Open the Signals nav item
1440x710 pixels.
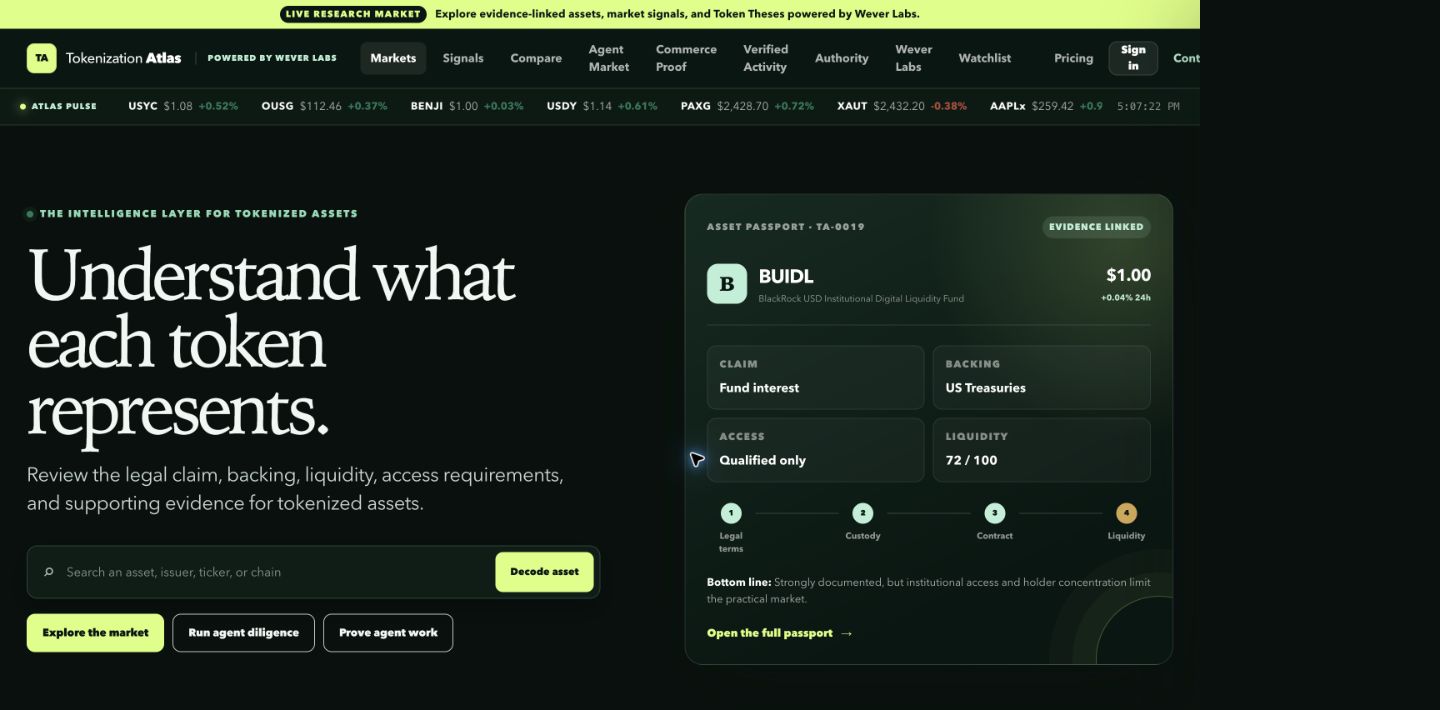[463, 58]
